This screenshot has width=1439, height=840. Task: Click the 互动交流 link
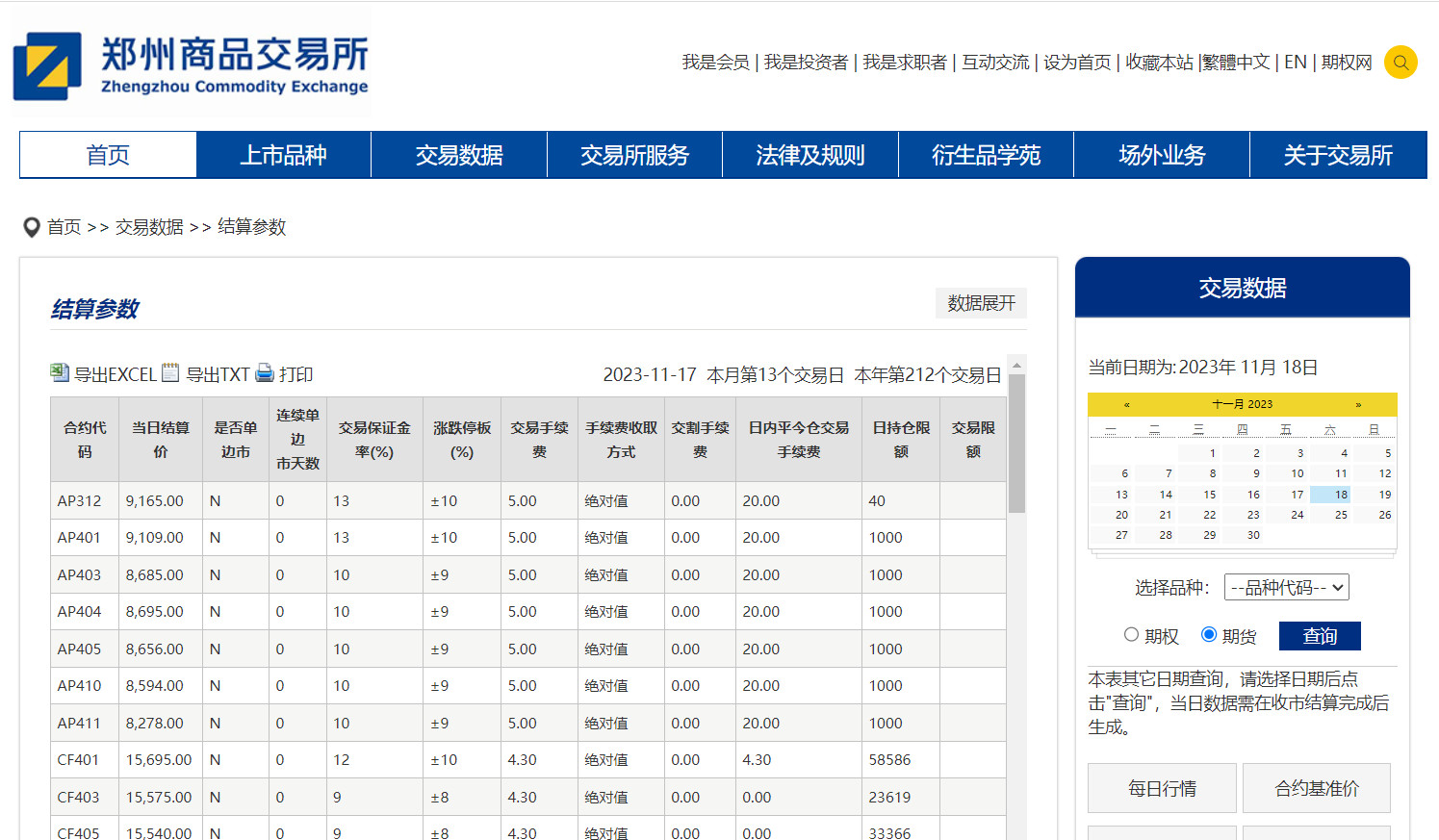(995, 63)
